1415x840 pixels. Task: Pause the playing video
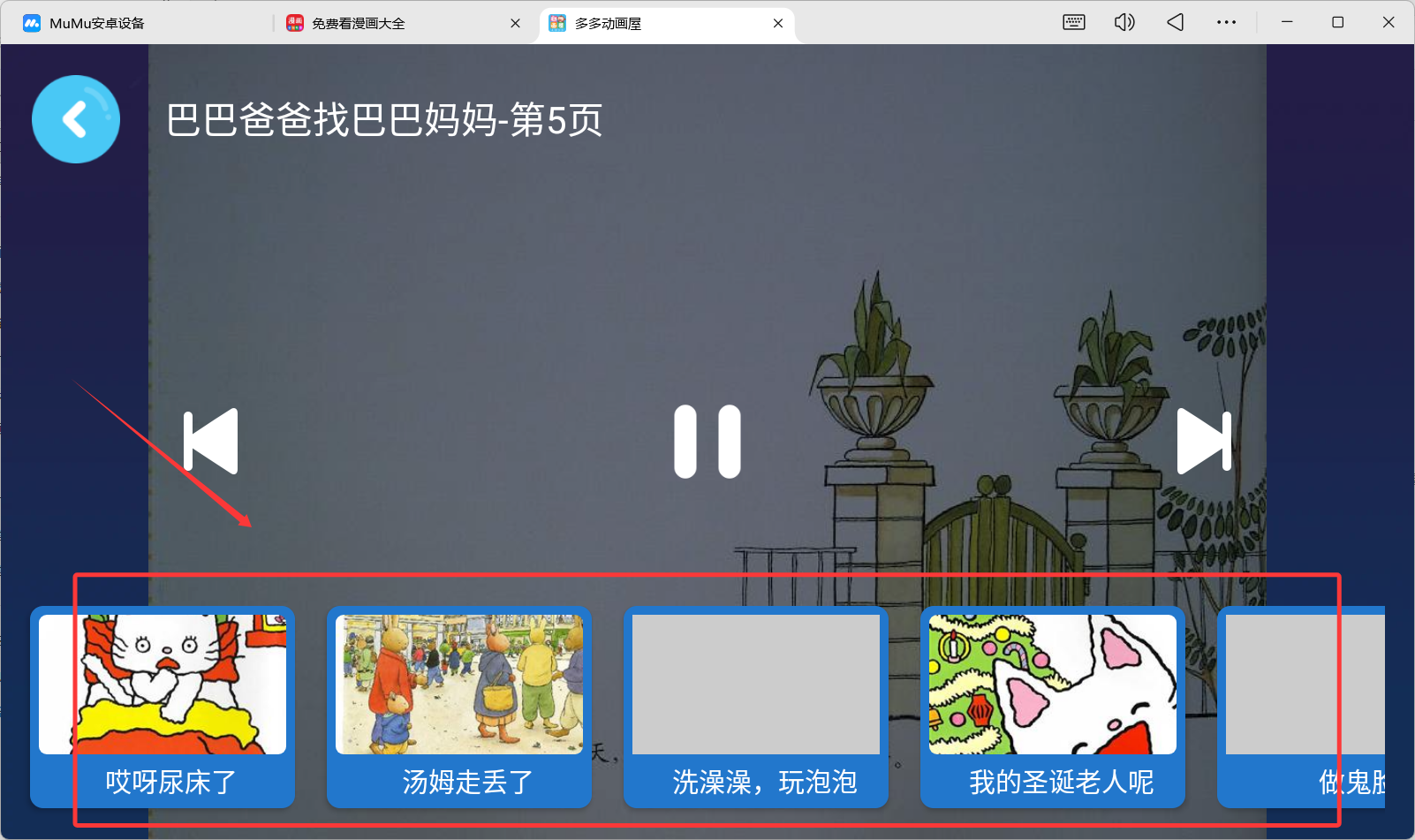707,442
